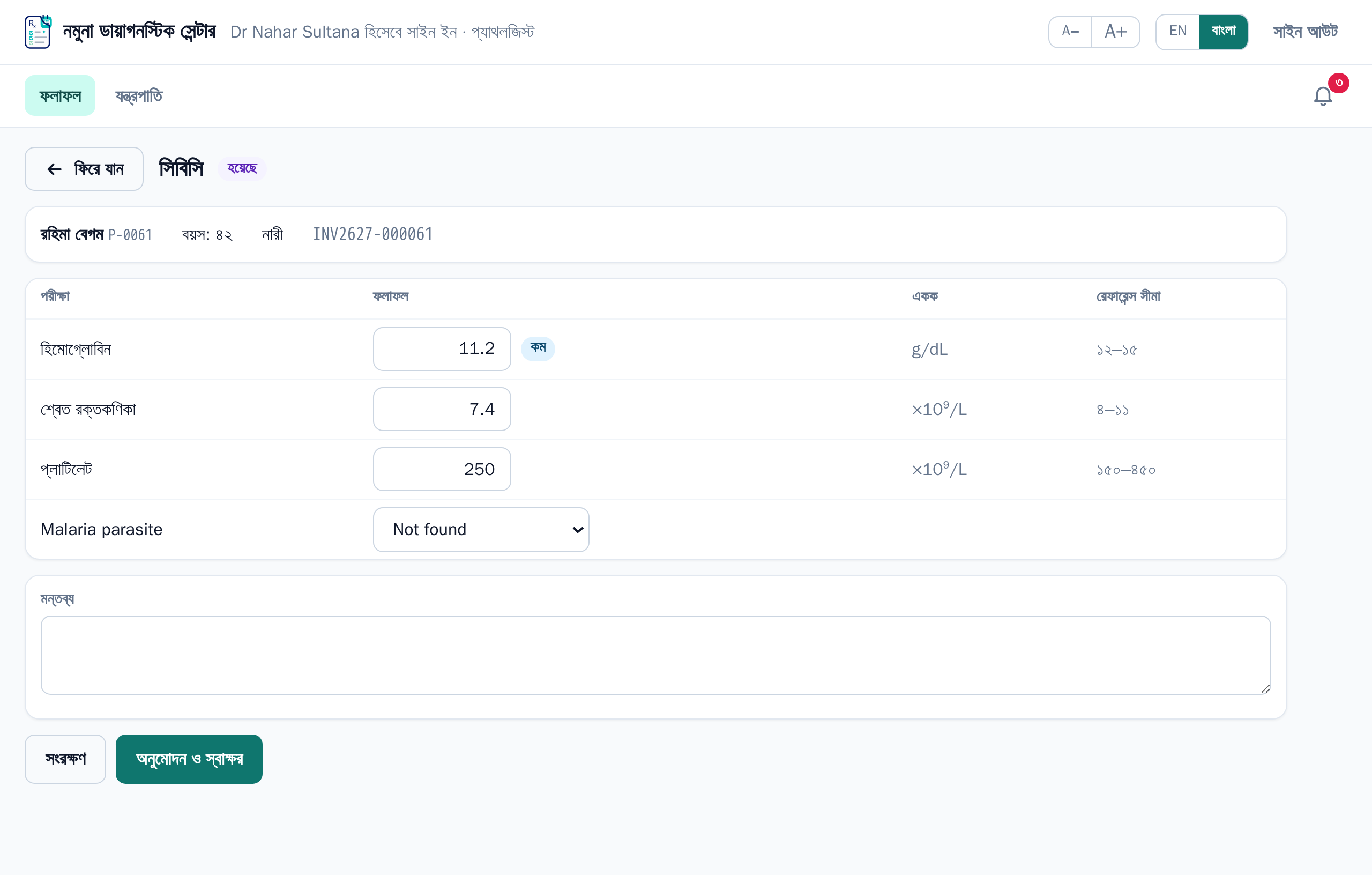Screen dimensions: 1372x875
Task: Click reference range ১৫০–৪৫০
Action: 1126,470
